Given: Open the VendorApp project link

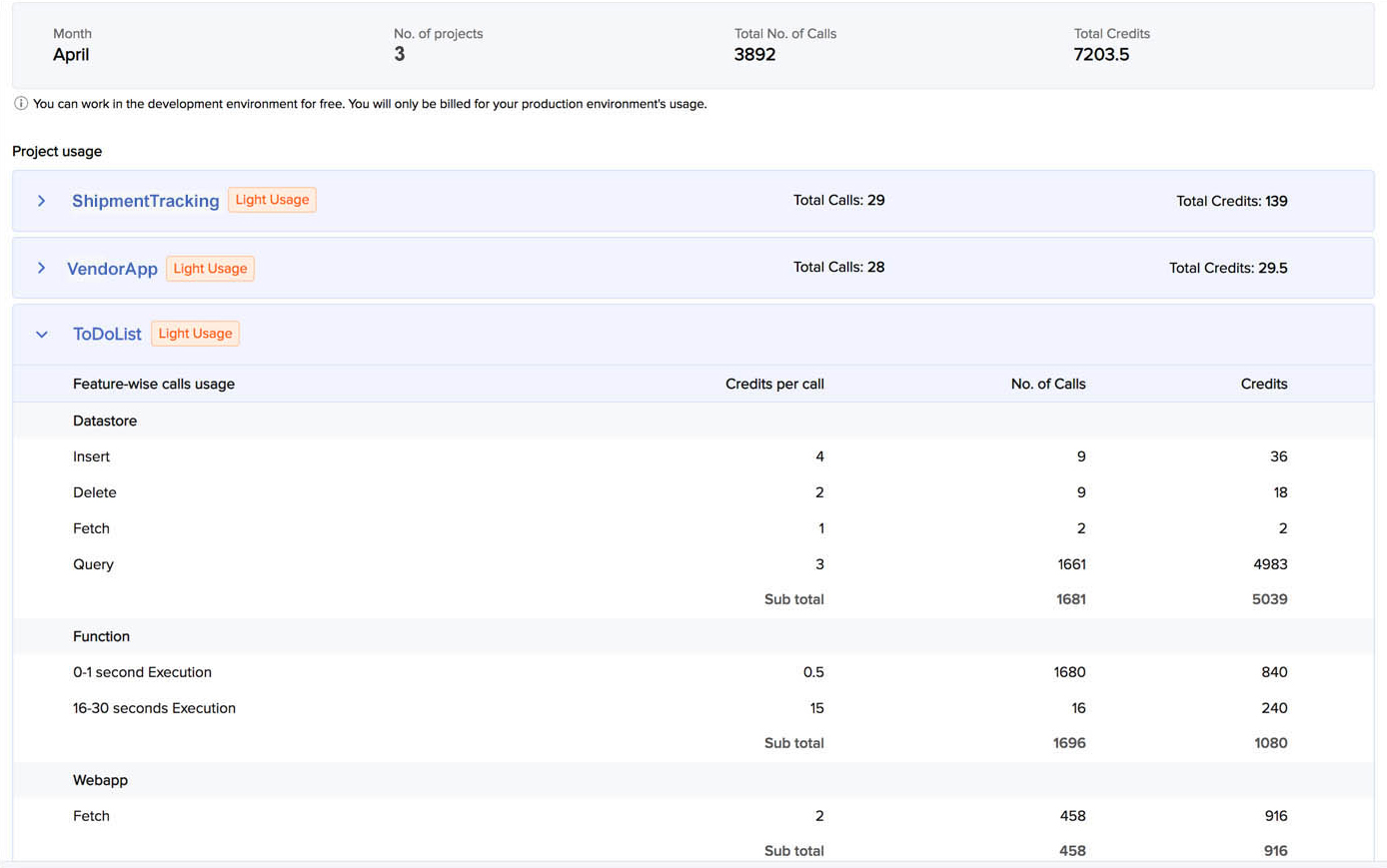Looking at the screenshot, I should click(112, 268).
